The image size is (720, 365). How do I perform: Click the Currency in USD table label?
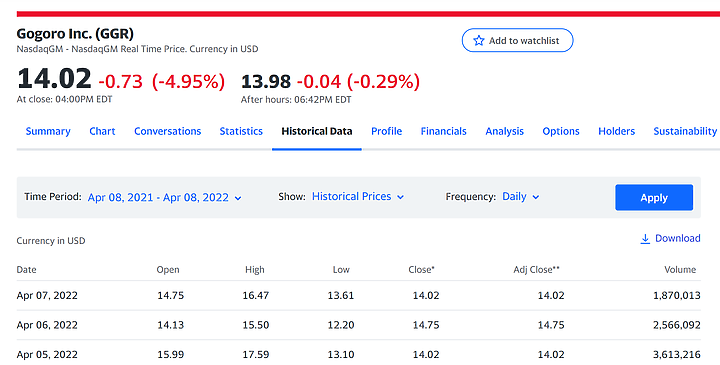pos(51,241)
